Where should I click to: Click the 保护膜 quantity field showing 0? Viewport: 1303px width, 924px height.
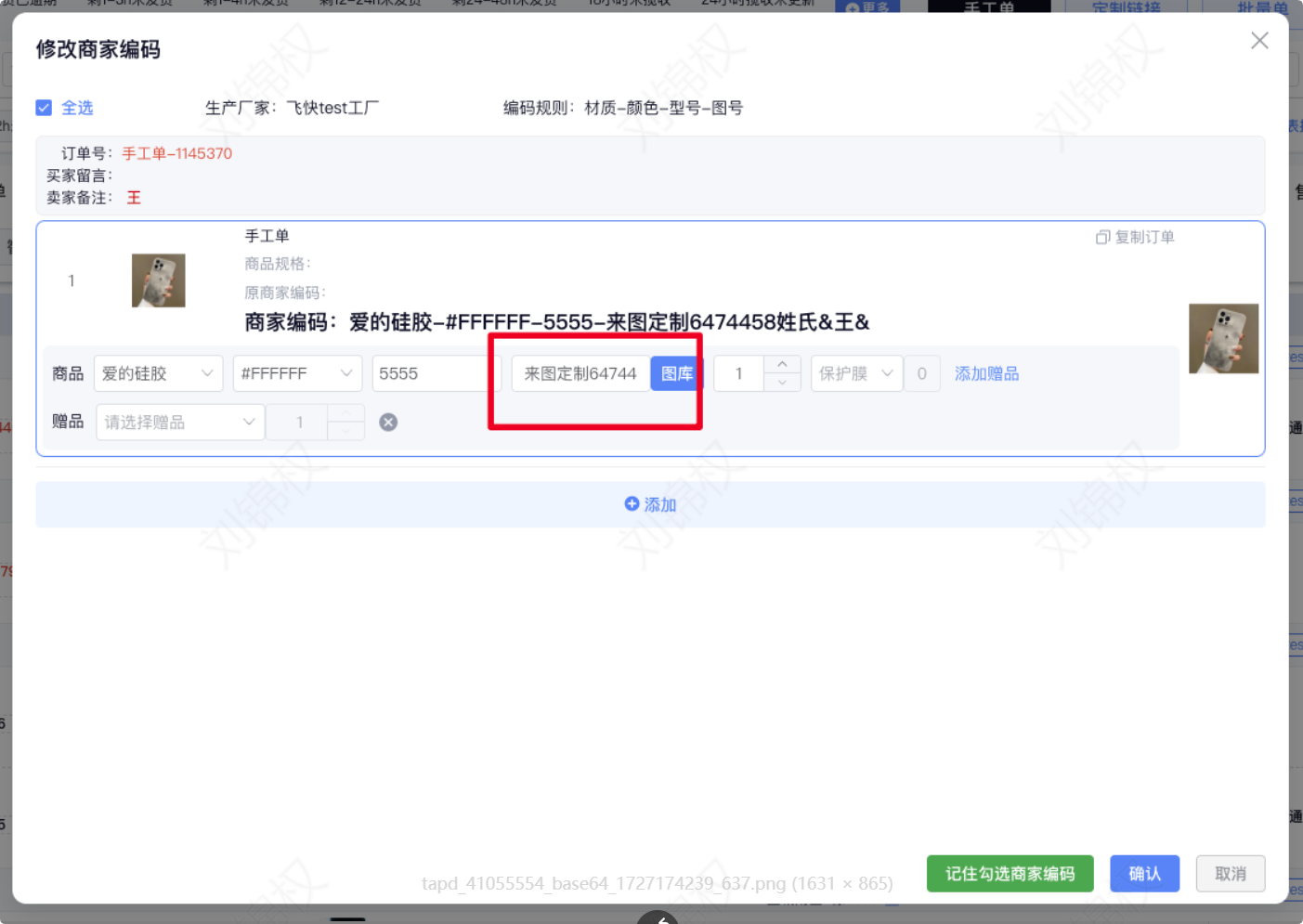tap(921, 373)
